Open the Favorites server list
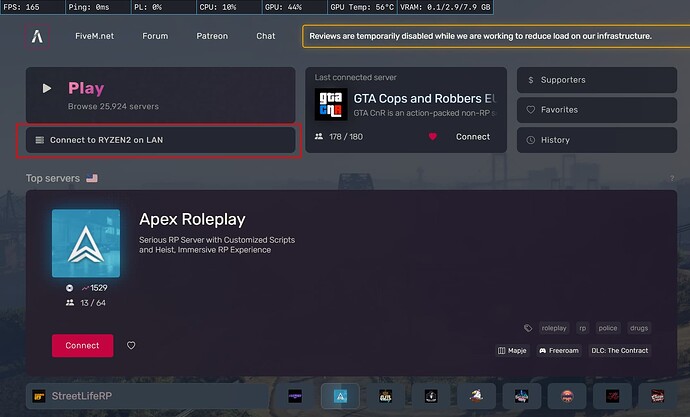 [x=595, y=110]
